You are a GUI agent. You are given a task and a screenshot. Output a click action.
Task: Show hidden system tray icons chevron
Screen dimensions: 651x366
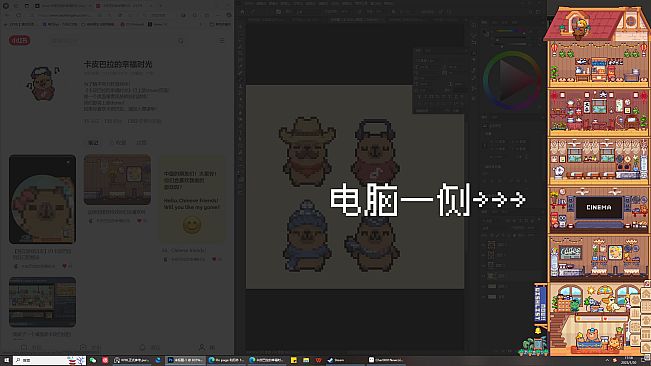[607, 360]
